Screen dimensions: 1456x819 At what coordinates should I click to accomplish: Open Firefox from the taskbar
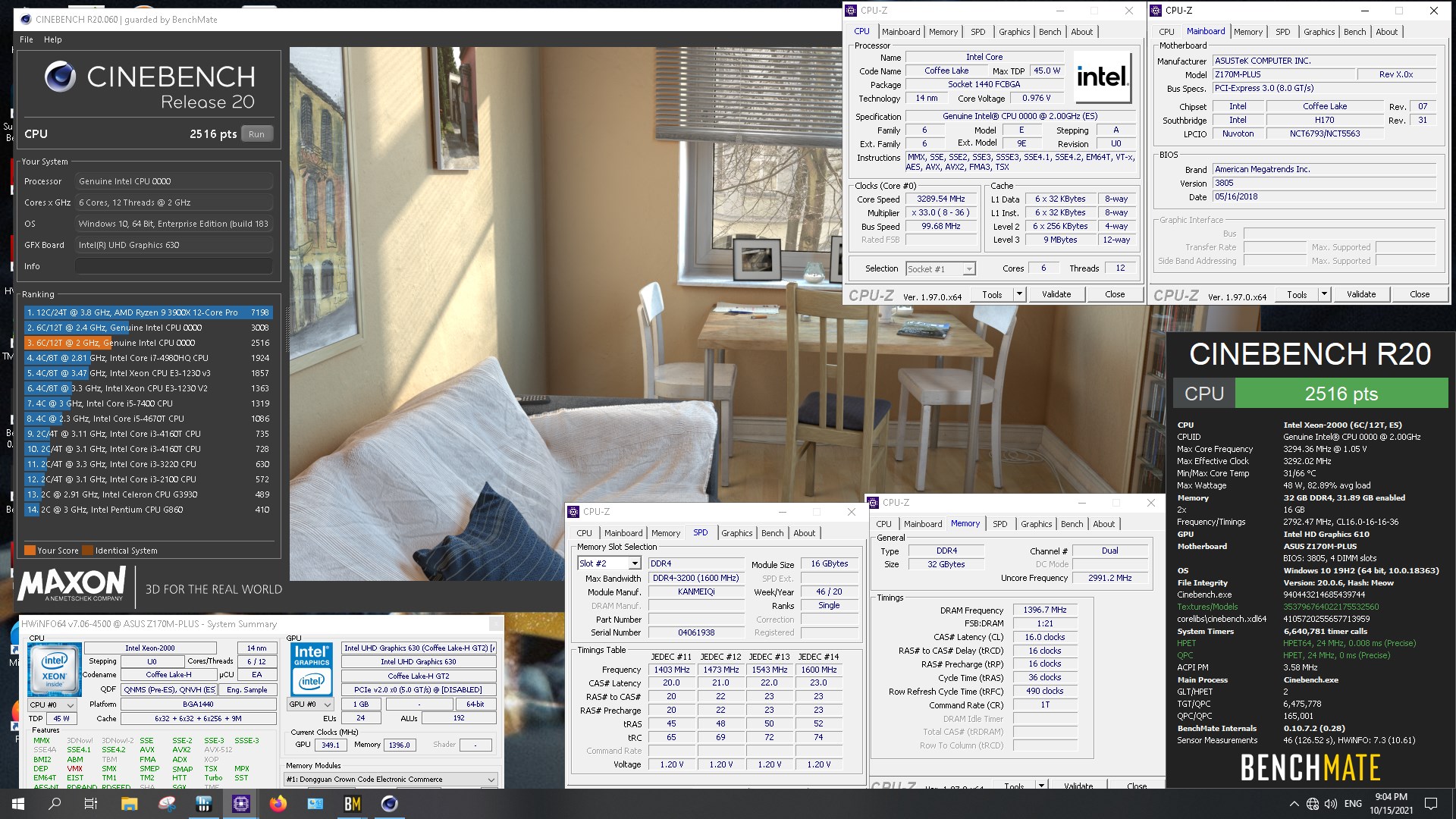click(278, 804)
